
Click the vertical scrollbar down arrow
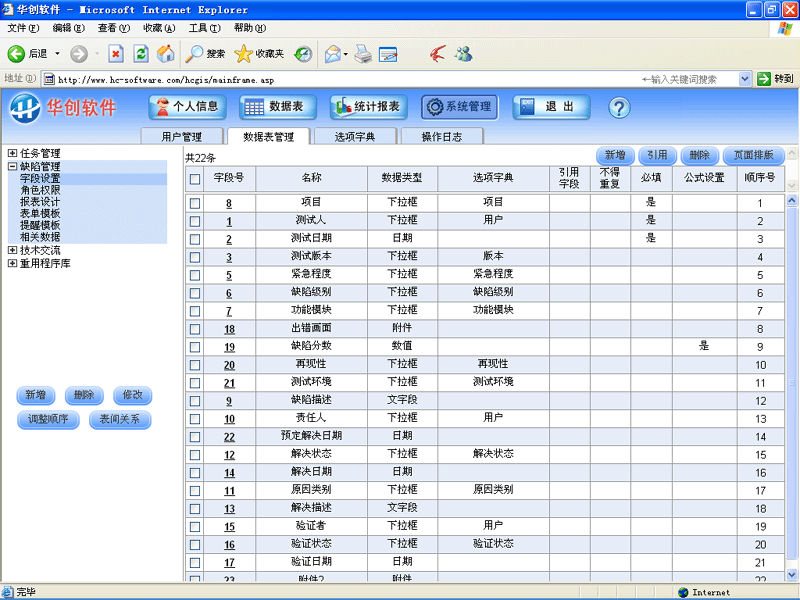coord(792,575)
